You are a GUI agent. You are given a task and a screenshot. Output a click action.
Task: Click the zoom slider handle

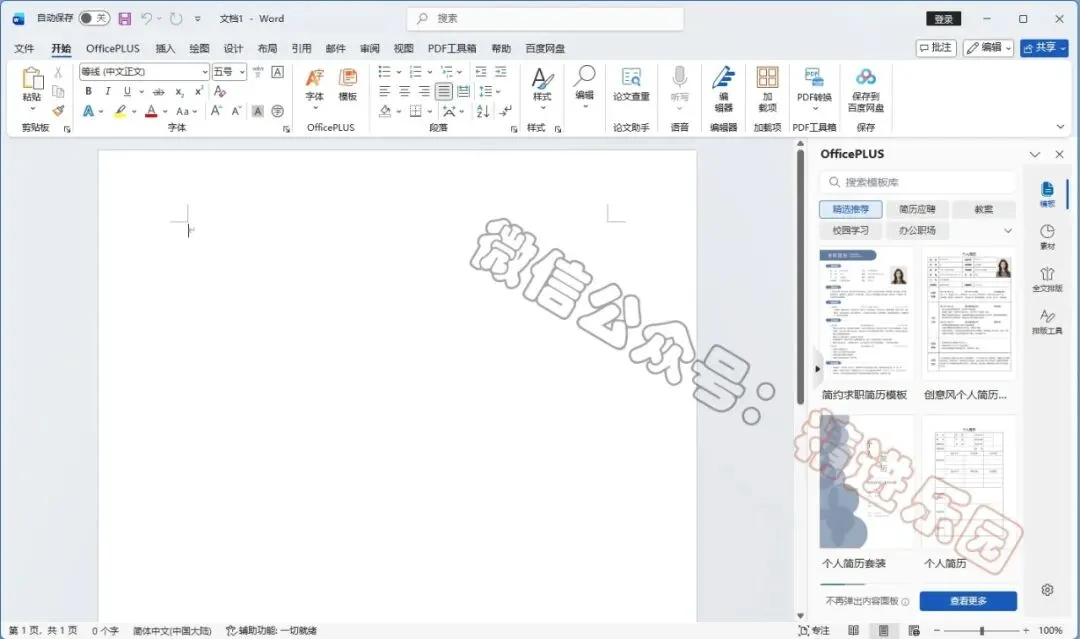(x=982, y=630)
